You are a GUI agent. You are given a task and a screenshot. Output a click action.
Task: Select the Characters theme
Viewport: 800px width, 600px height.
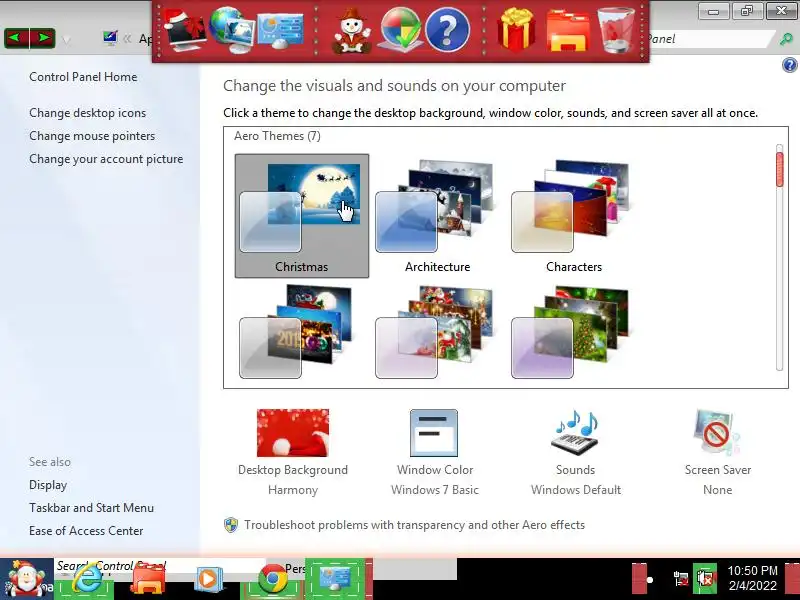point(573,216)
